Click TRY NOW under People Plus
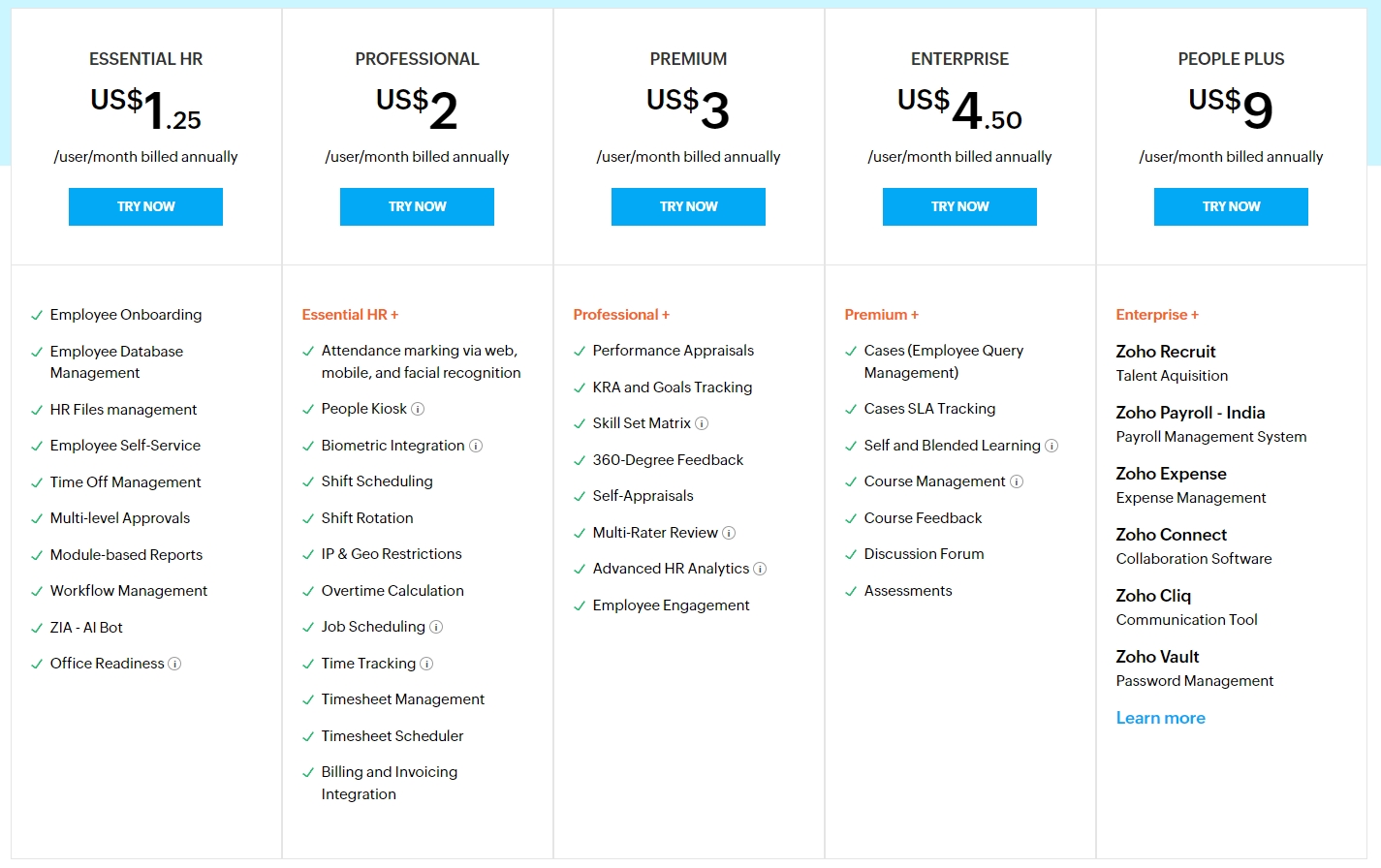The height and width of the screenshot is (868, 1381). [1231, 206]
